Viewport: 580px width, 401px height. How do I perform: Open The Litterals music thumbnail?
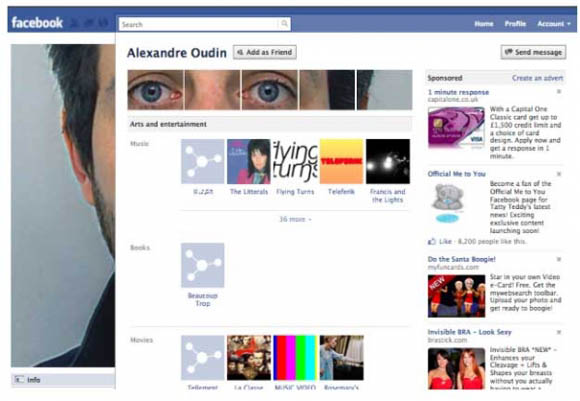(249, 161)
